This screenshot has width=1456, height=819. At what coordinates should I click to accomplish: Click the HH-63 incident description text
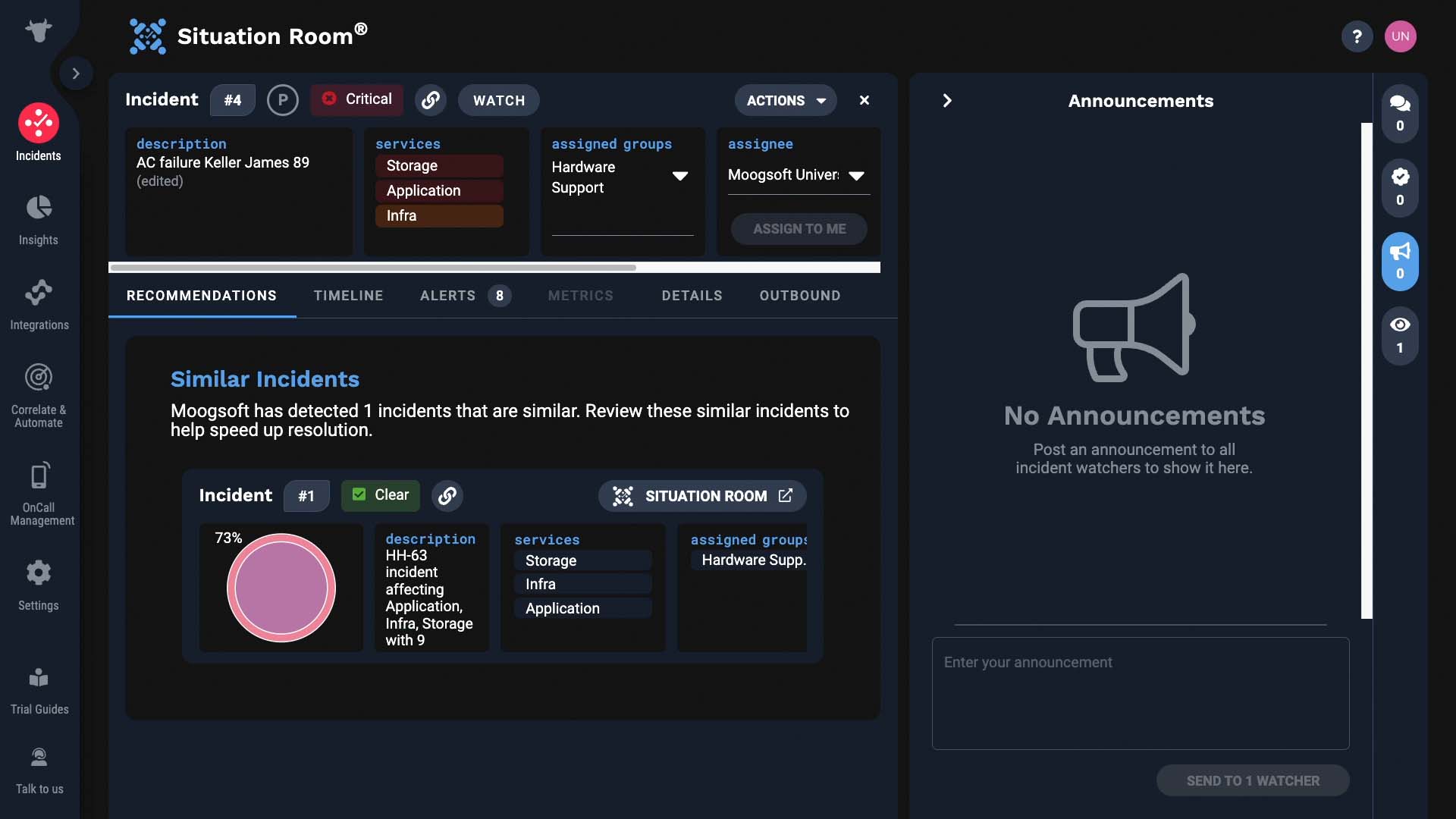429,598
